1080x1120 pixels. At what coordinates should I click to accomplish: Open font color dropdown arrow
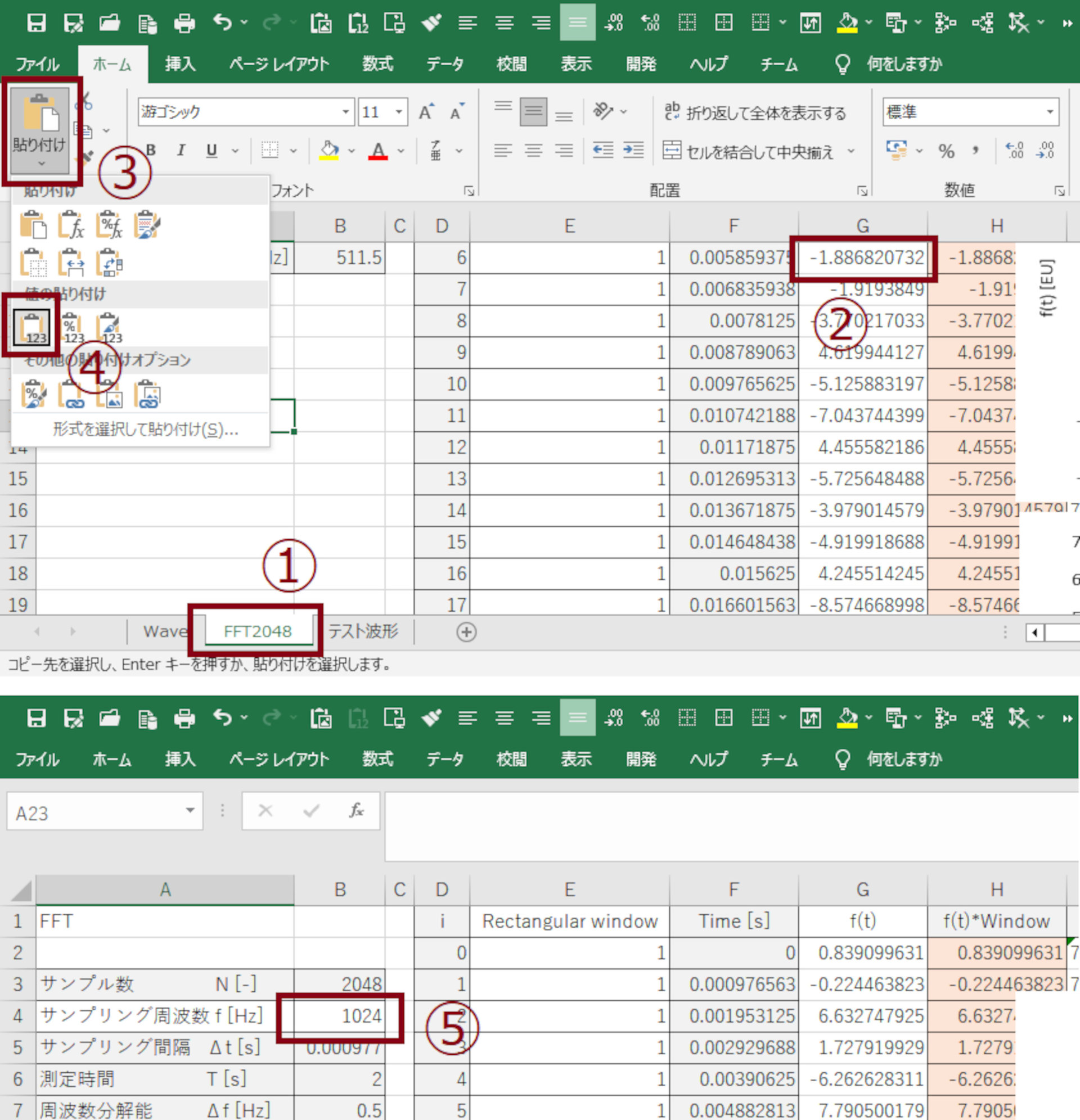[401, 151]
